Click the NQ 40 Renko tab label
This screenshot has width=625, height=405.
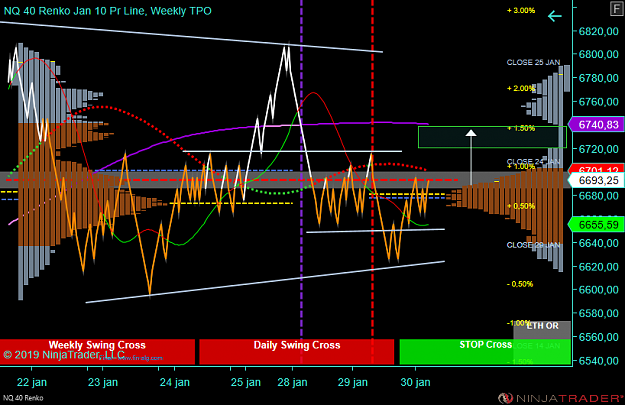pyautogui.click(x=23, y=398)
